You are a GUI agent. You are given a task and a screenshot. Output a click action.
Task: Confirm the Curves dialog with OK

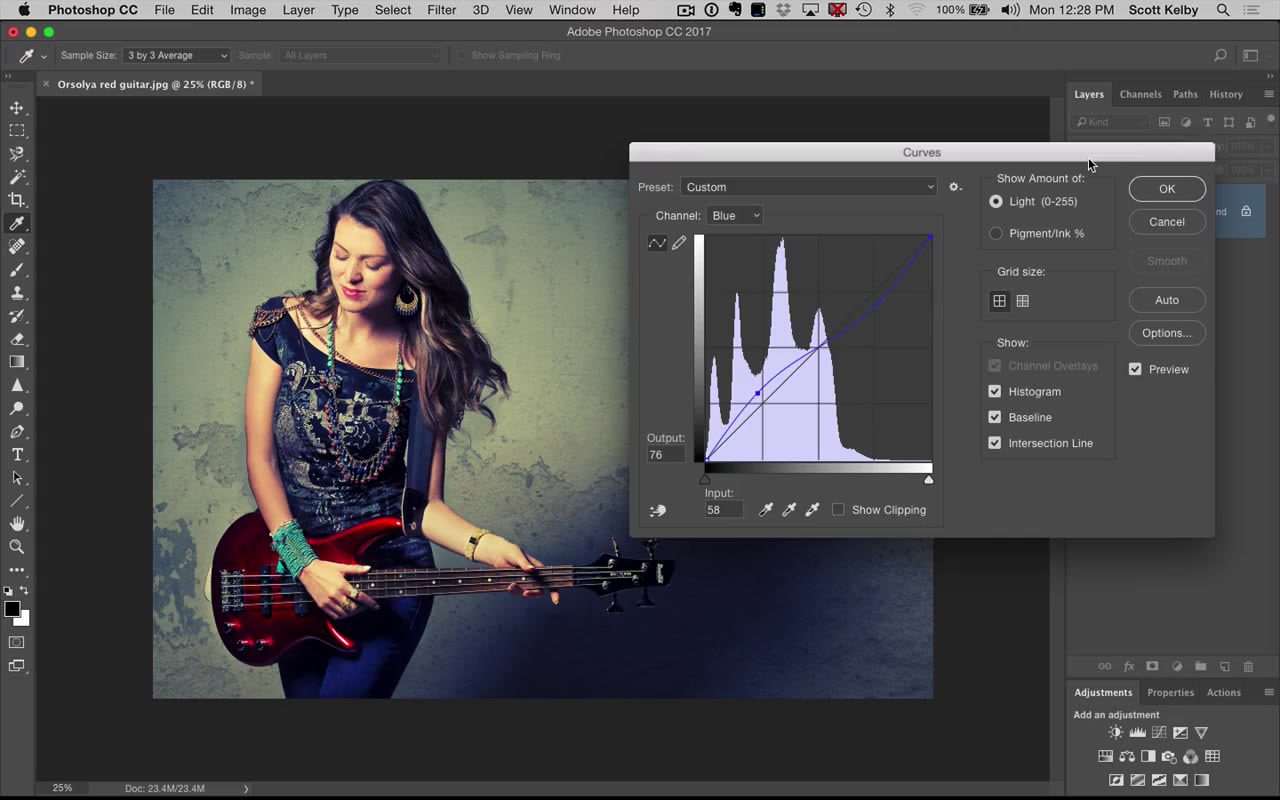[1167, 188]
